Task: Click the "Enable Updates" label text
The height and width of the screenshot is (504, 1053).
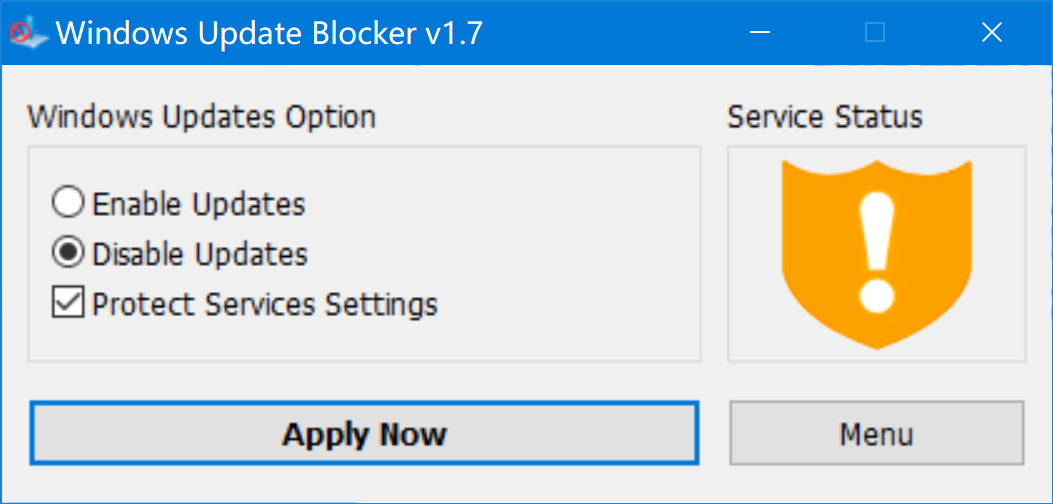Action: 199,204
